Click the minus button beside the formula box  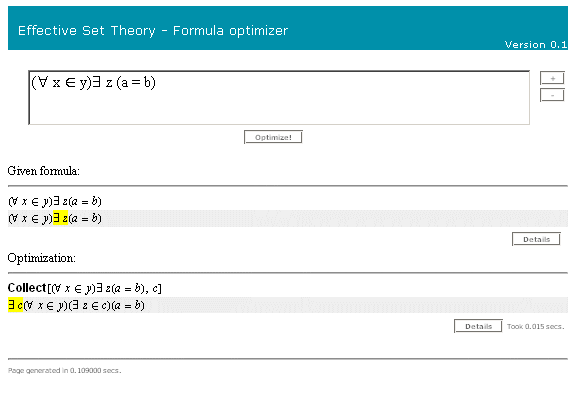pyautogui.click(x=552, y=96)
